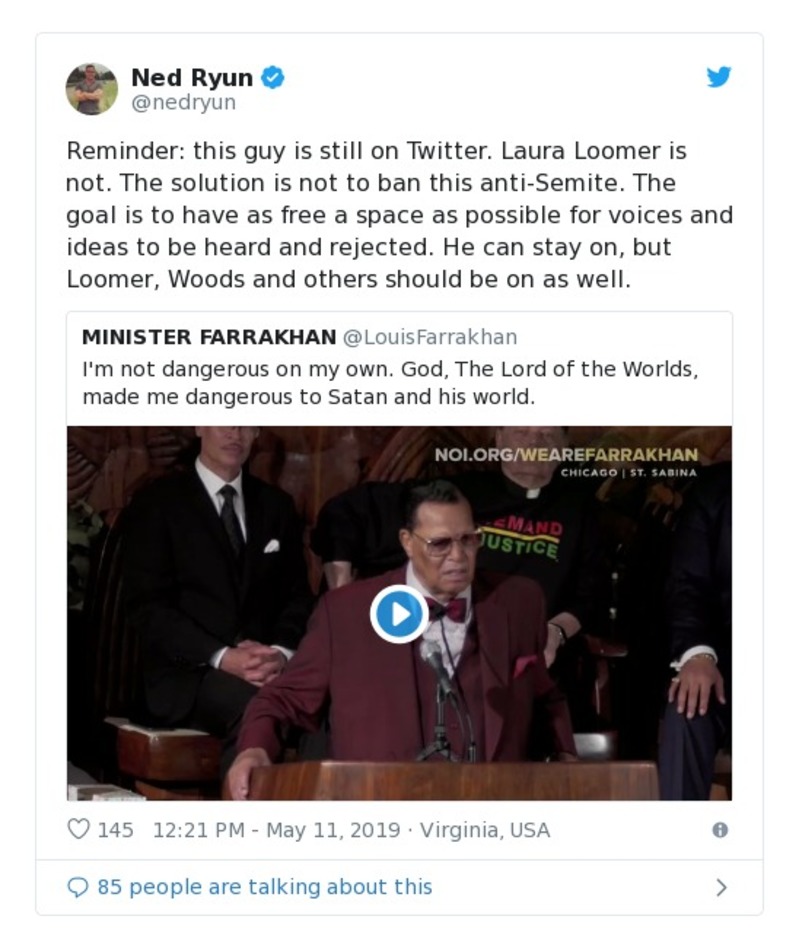This screenshot has width=799, height=951.
Task: Click Ned Ryun's profile avatar
Action: (92, 89)
